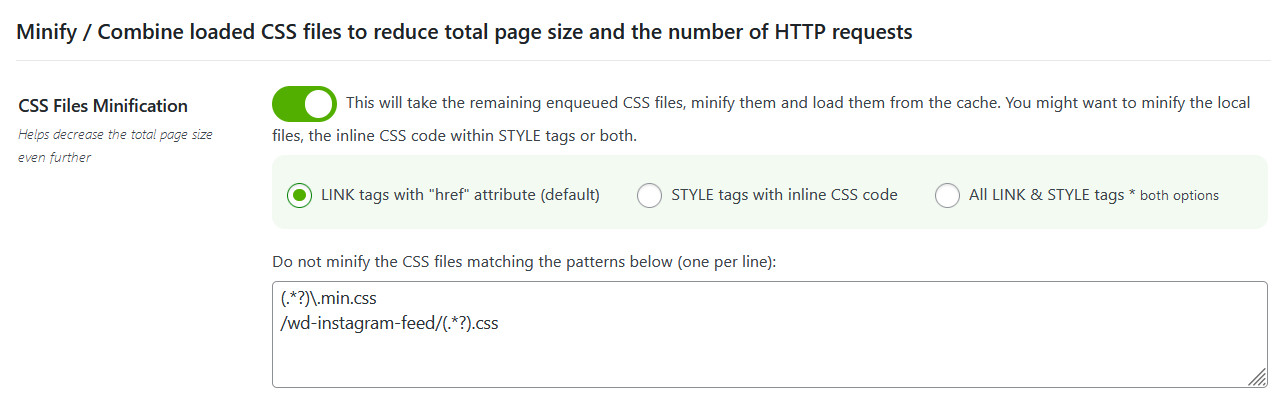Screen dimensions: 1284x400
Task: Click the 'CSS Files Minification' setting label
Action: click(x=103, y=106)
